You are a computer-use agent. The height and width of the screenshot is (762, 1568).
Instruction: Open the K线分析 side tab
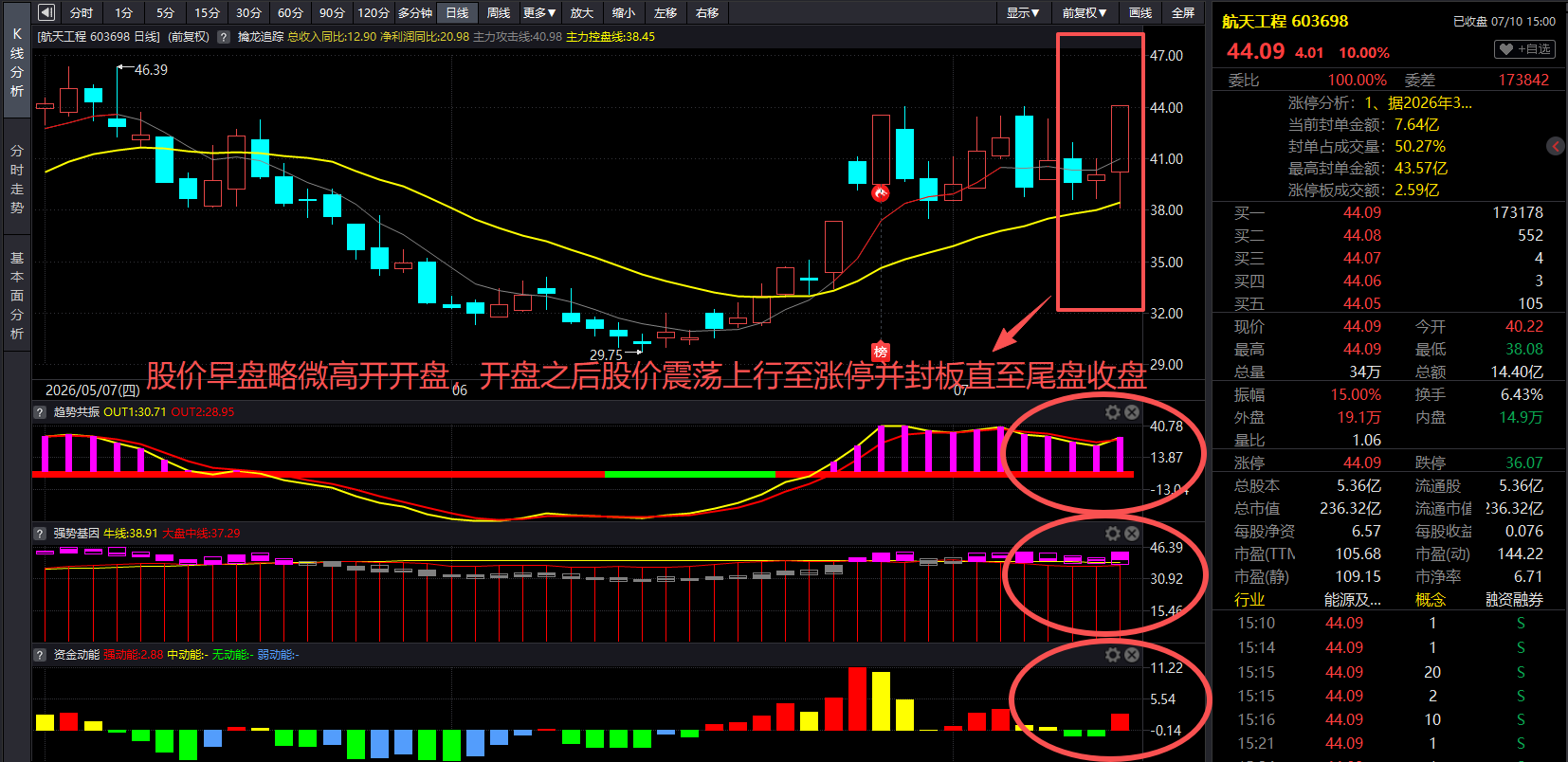click(x=17, y=63)
